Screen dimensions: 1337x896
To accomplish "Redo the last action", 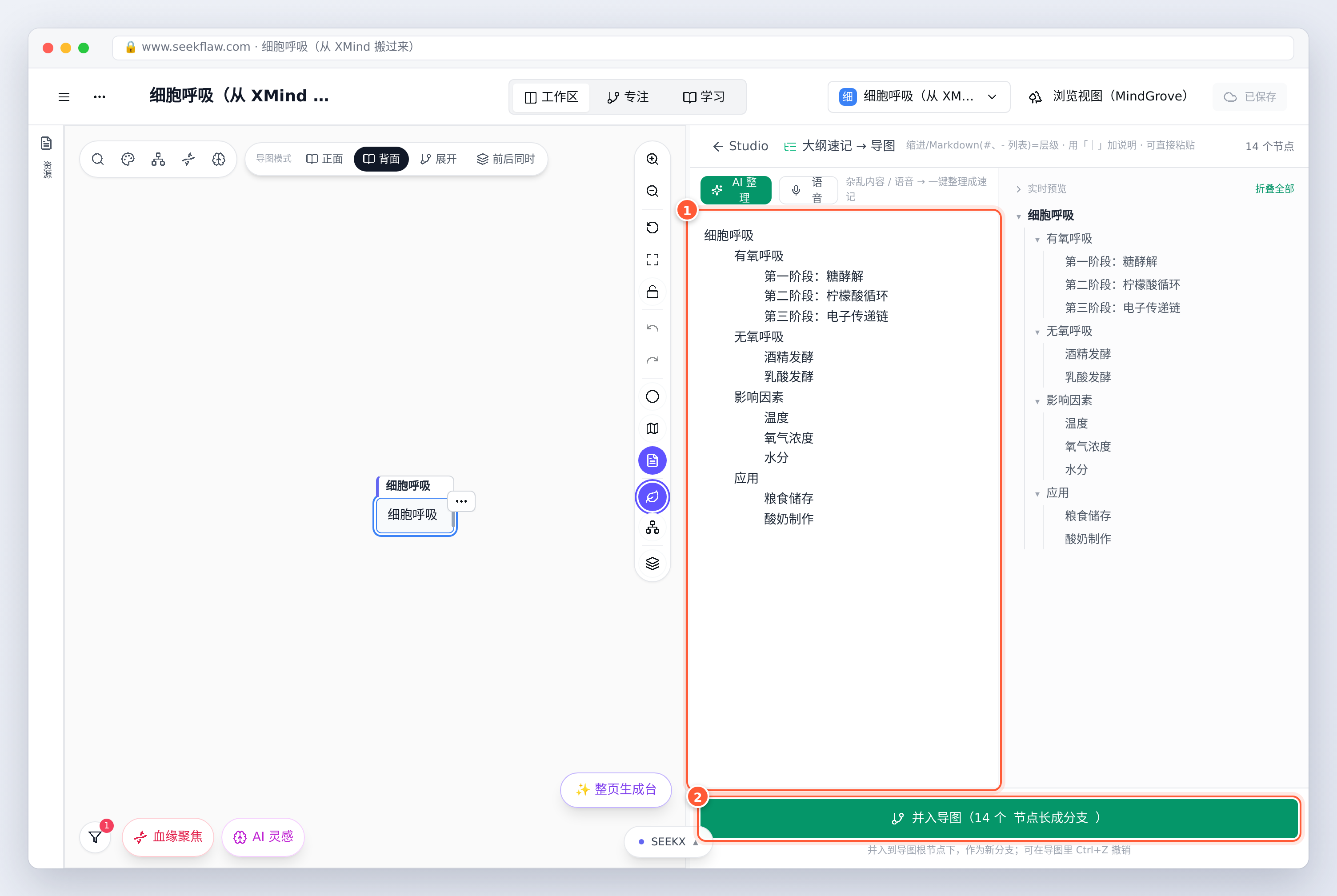I will (x=652, y=360).
